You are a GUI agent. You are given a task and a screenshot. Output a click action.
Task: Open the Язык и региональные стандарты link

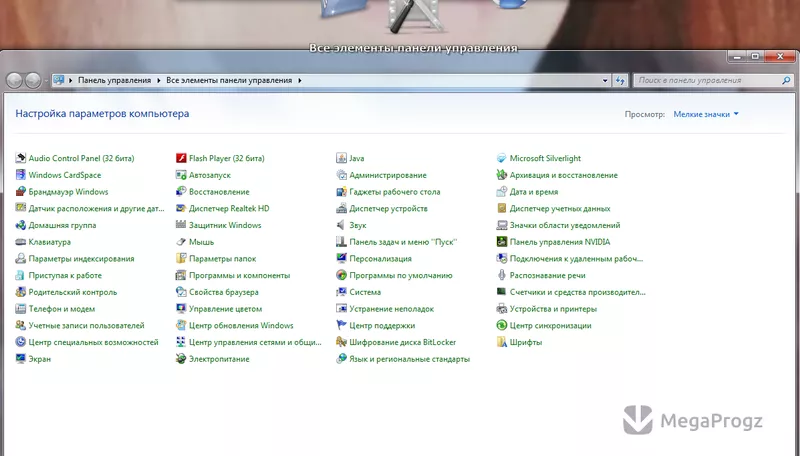coord(409,359)
